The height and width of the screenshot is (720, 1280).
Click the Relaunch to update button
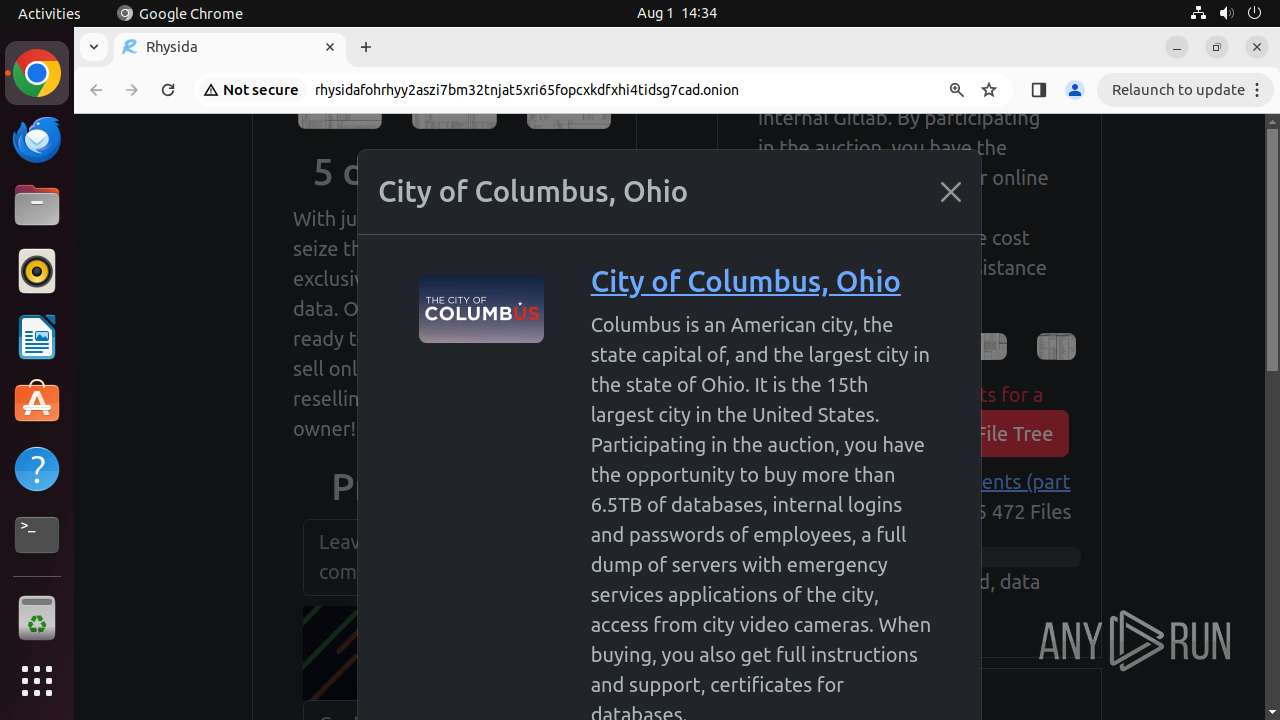pos(1185,90)
